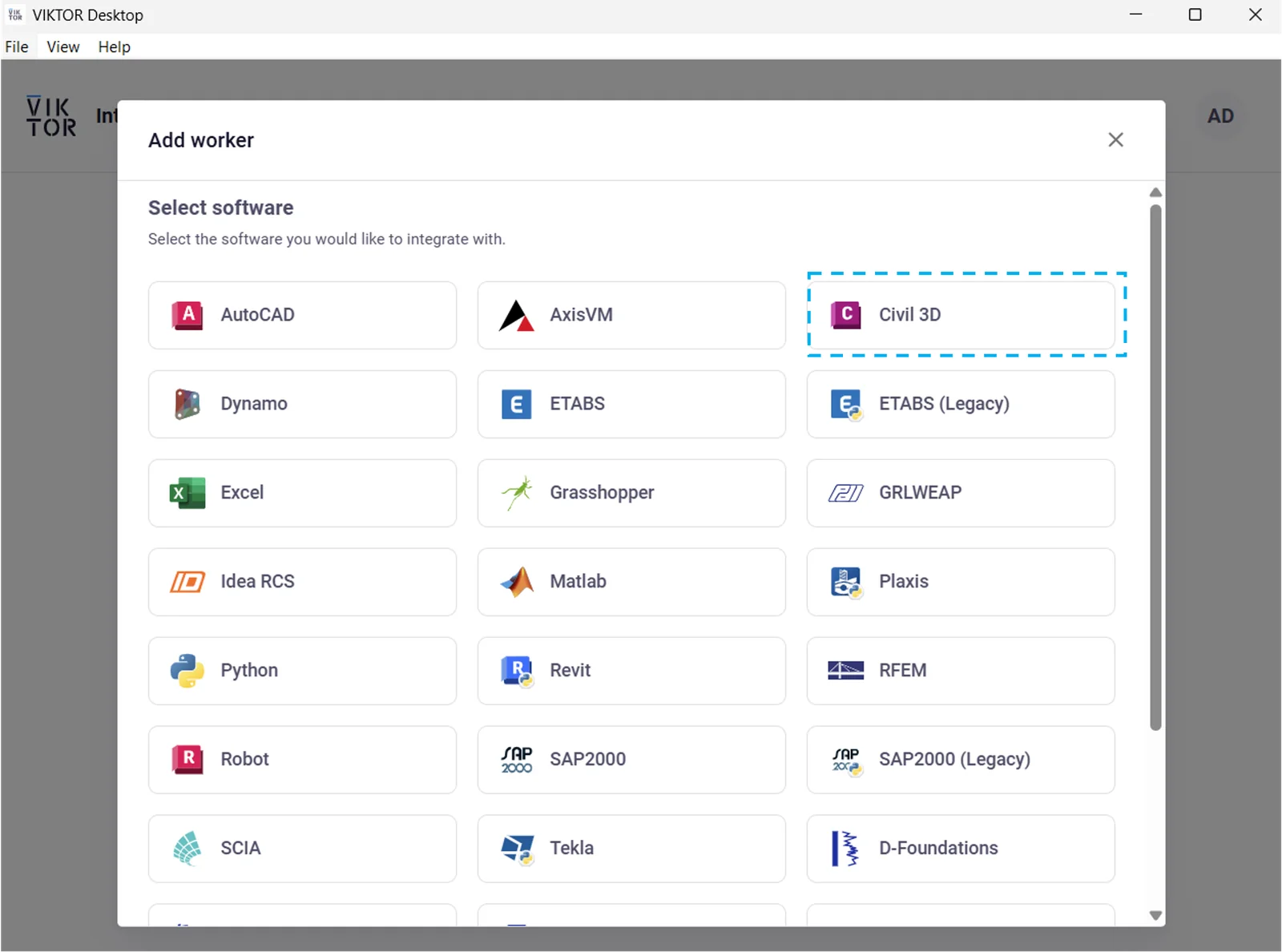This screenshot has width=1282, height=952.
Task: Select the Plaxis software card
Action: (x=961, y=582)
